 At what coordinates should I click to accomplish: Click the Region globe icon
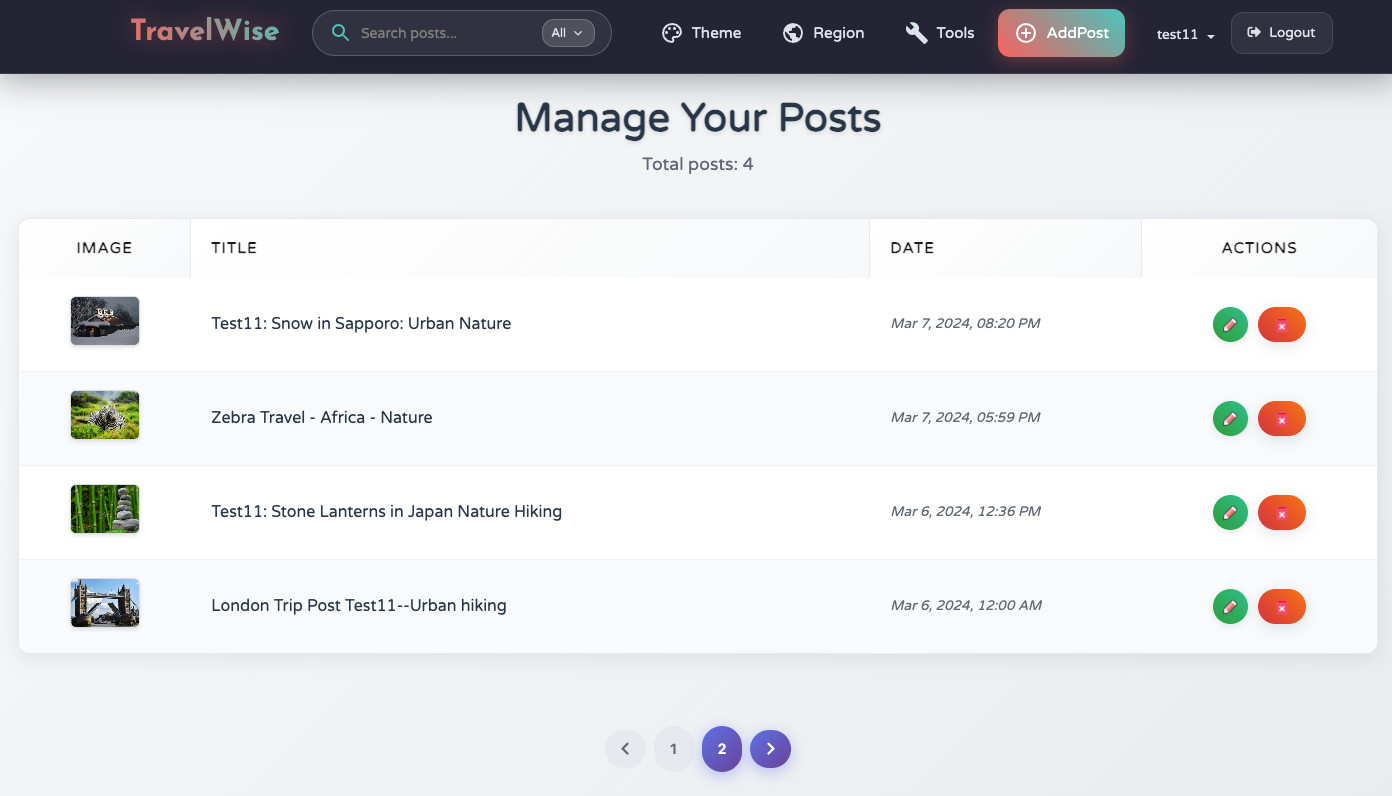click(793, 33)
